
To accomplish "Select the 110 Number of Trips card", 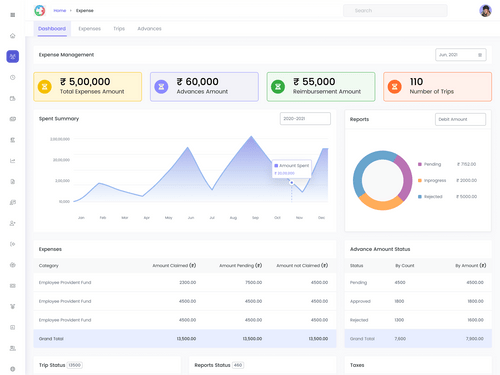I will click(438, 87).
